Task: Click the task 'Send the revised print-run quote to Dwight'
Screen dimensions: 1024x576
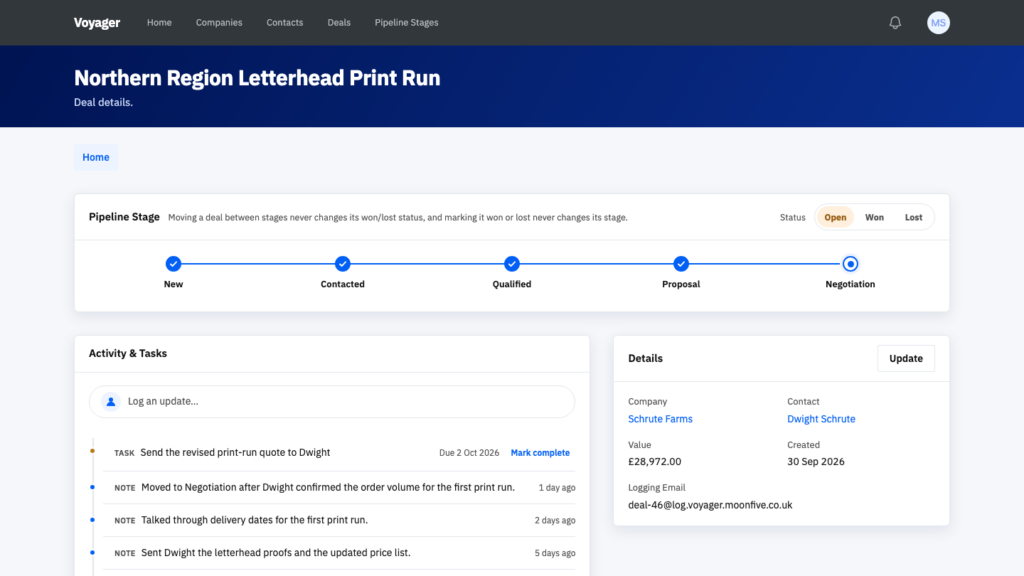Action: pyautogui.click(x=235, y=453)
